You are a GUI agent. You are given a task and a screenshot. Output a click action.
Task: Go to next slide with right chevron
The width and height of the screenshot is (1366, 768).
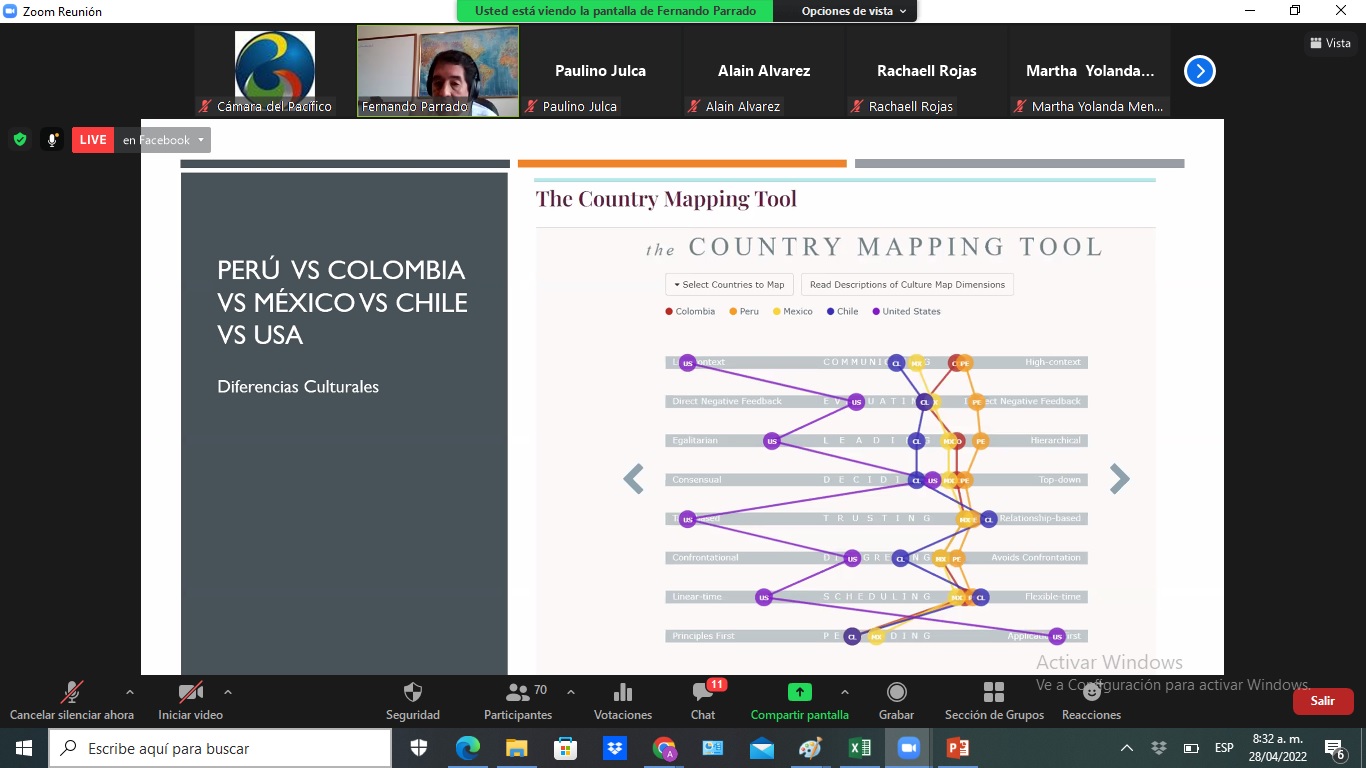[x=1120, y=479]
